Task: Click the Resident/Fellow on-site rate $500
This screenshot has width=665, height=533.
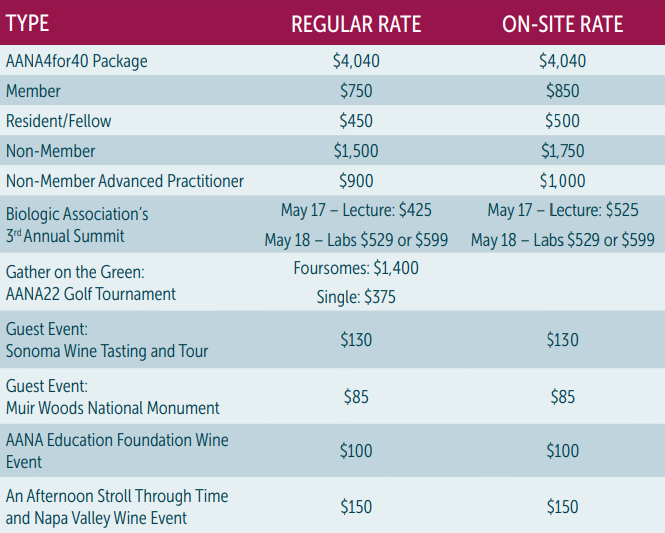Action: point(562,121)
